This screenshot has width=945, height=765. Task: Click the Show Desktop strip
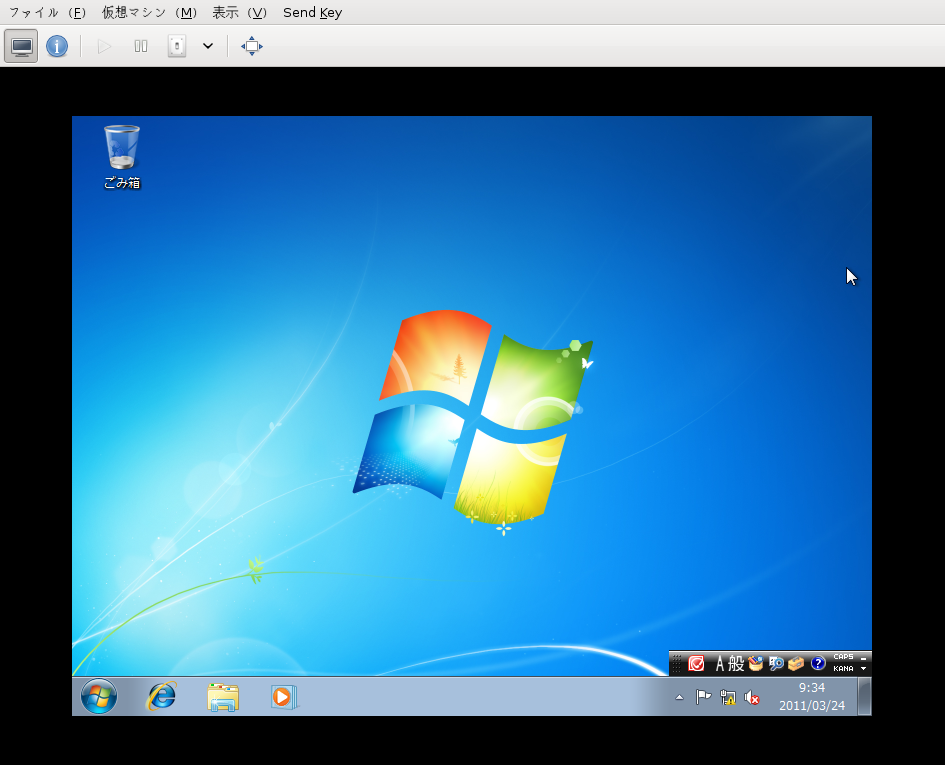864,696
